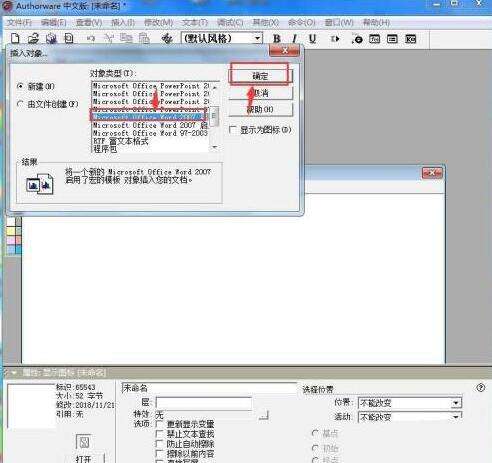The width and height of the screenshot is (492, 463).
Task: Open the Functions window icon
Action: click(375, 39)
